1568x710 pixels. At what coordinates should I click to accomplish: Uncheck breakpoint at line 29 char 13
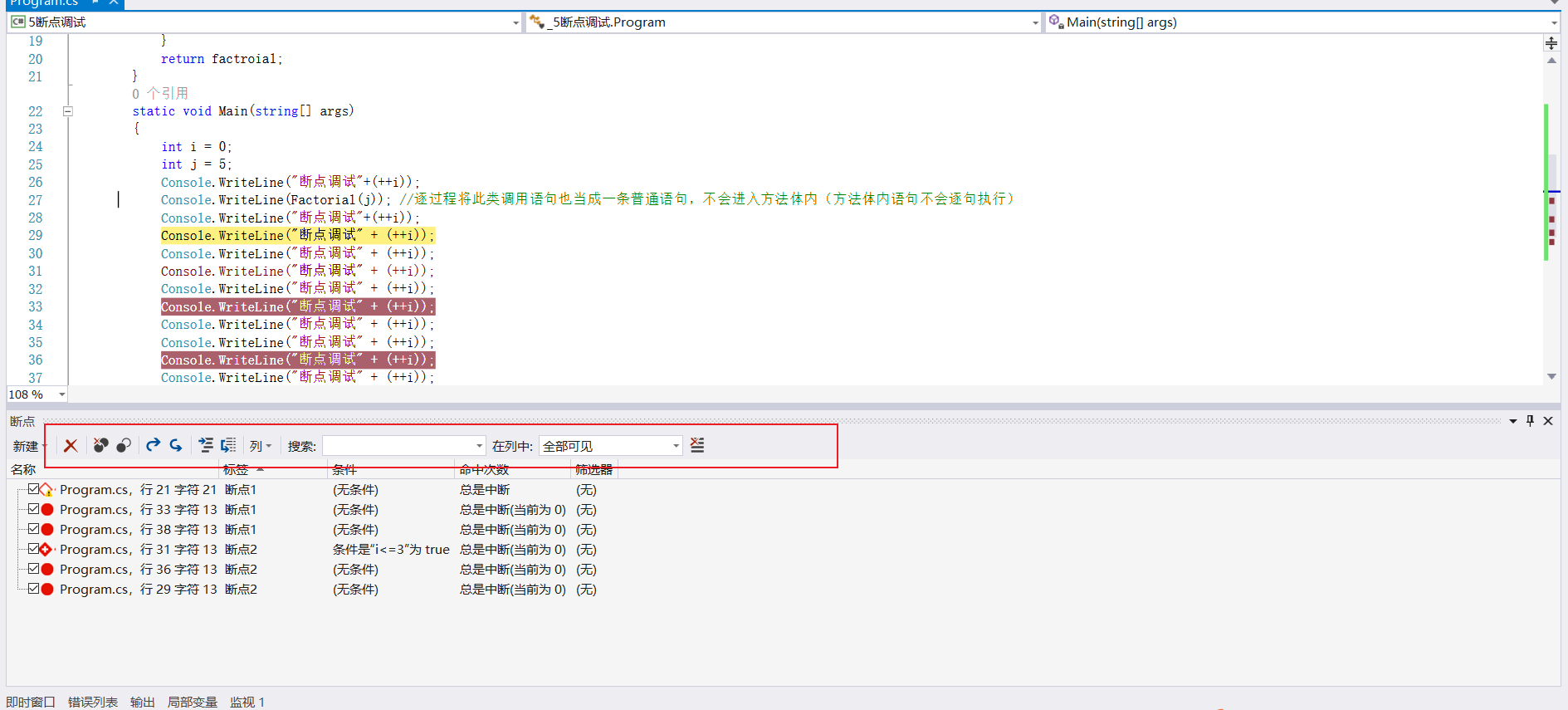pos(33,589)
